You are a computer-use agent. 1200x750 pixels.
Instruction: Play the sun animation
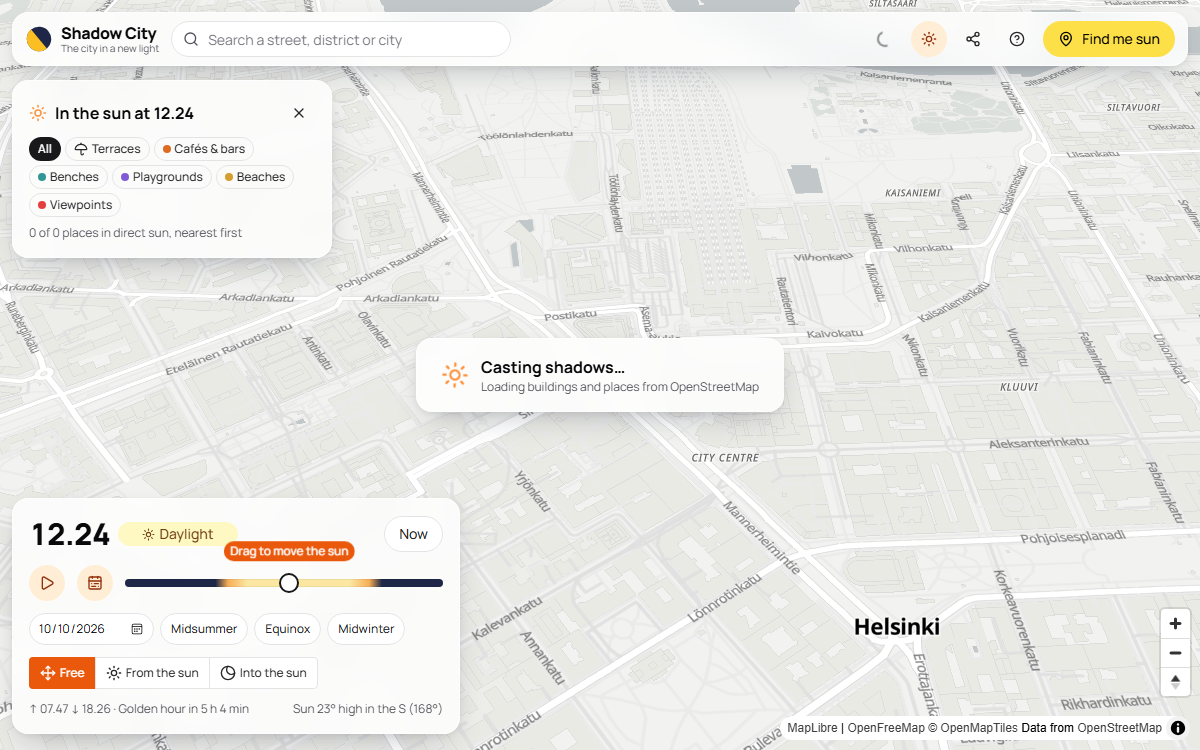pos(47,583)
